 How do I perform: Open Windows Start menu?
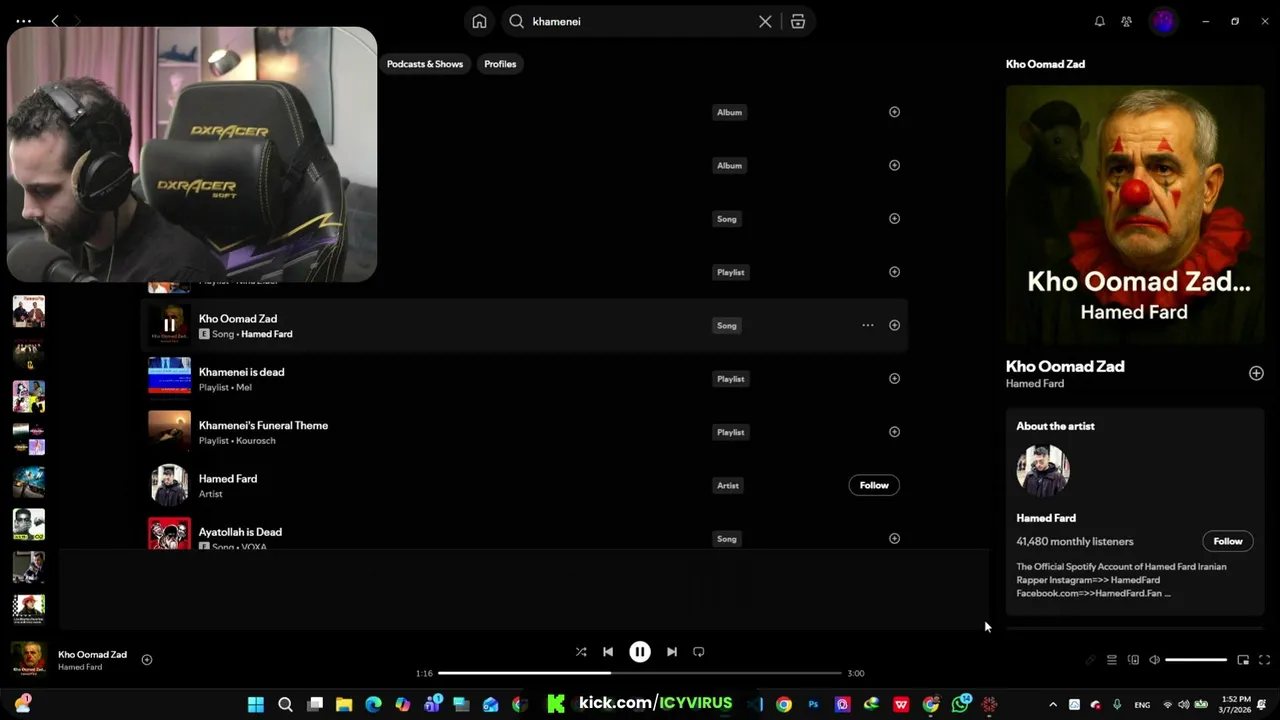256,704
